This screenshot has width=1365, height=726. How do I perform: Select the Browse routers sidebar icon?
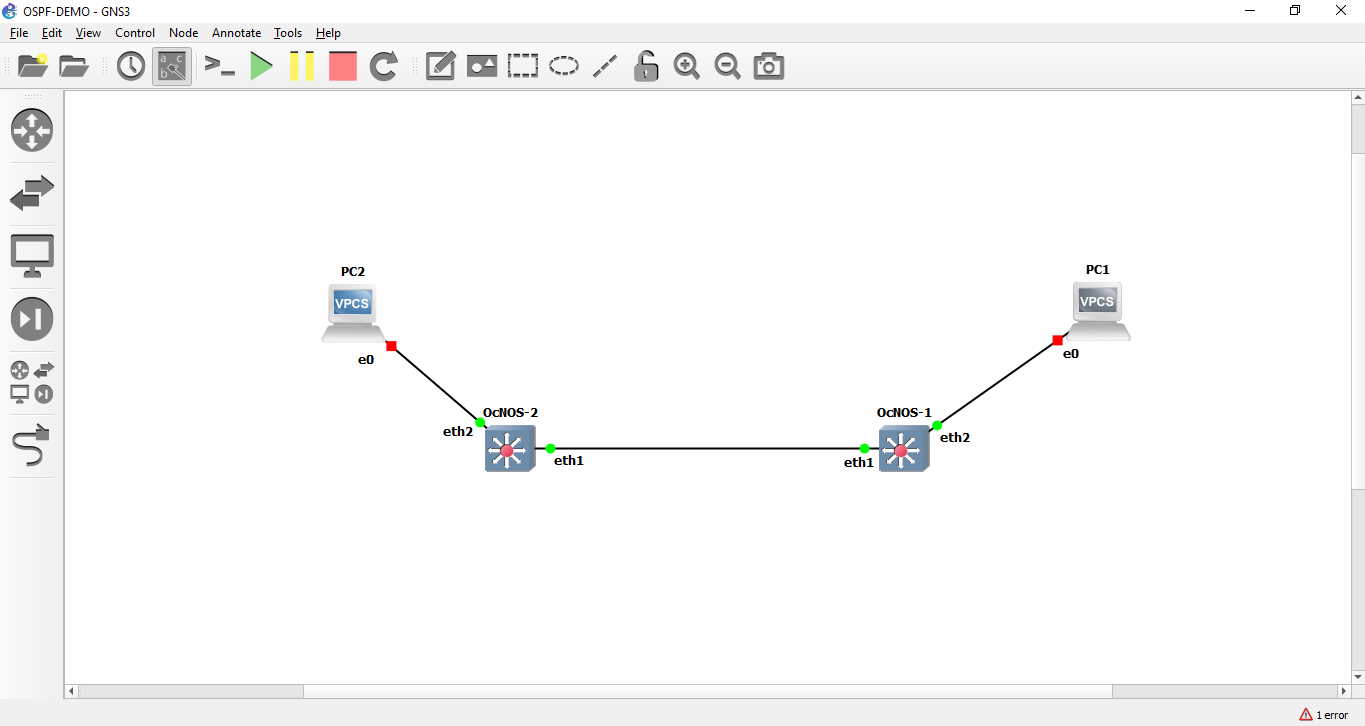(31, 130)
